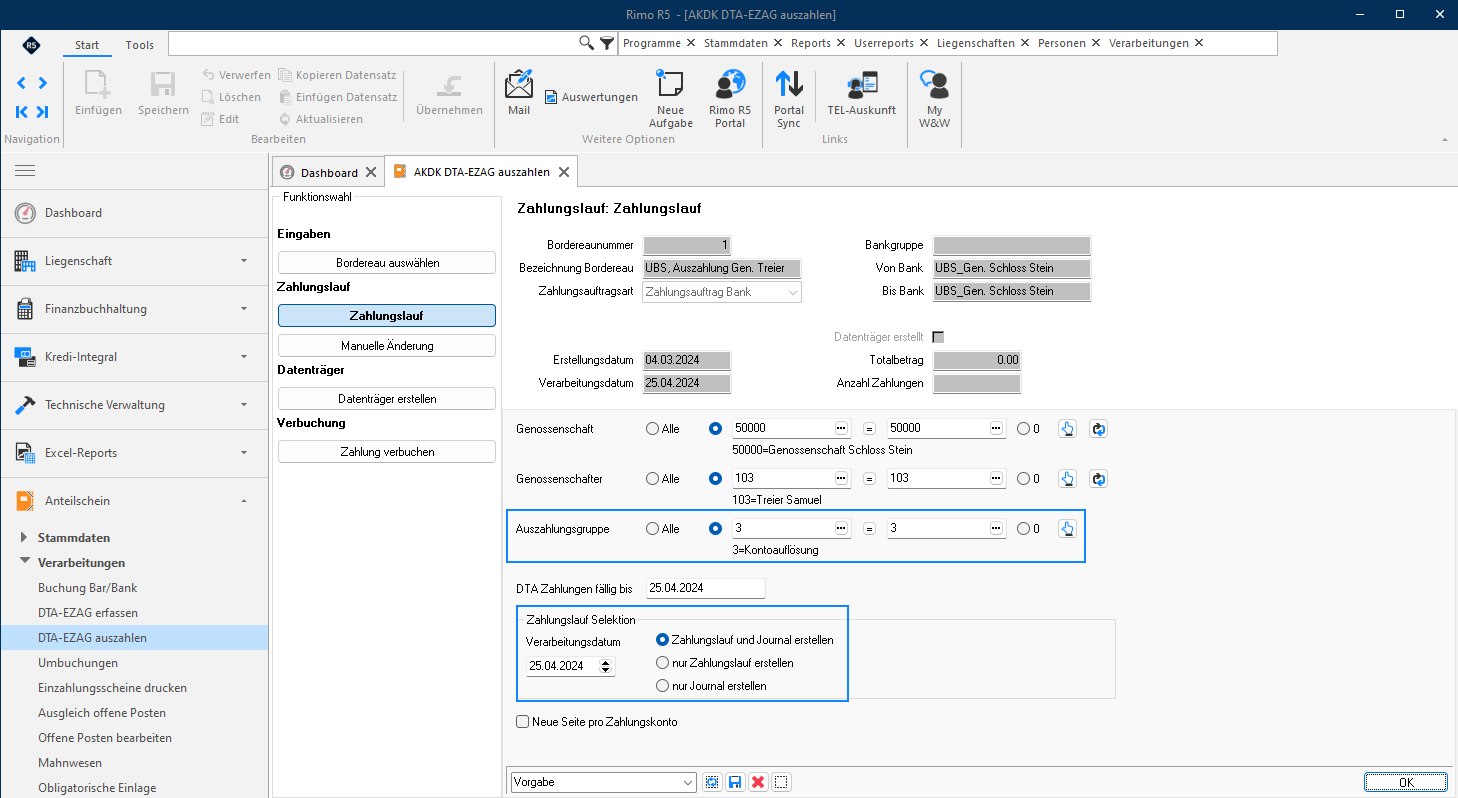Open My W&W link icon
This screenshot has width=1458, height=798.
[934, 98]
